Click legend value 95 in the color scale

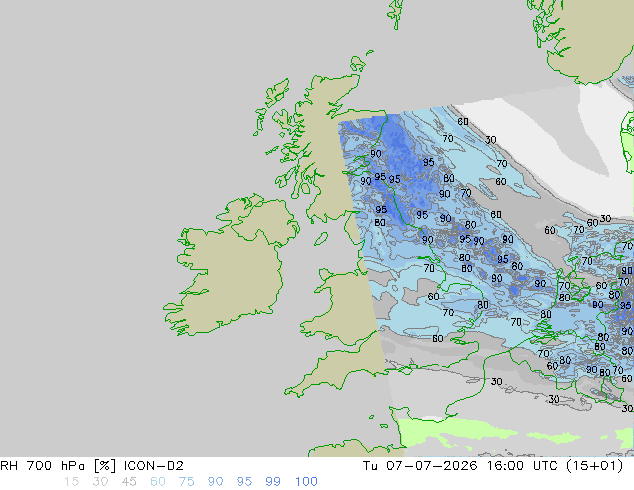tap(244, 482)
